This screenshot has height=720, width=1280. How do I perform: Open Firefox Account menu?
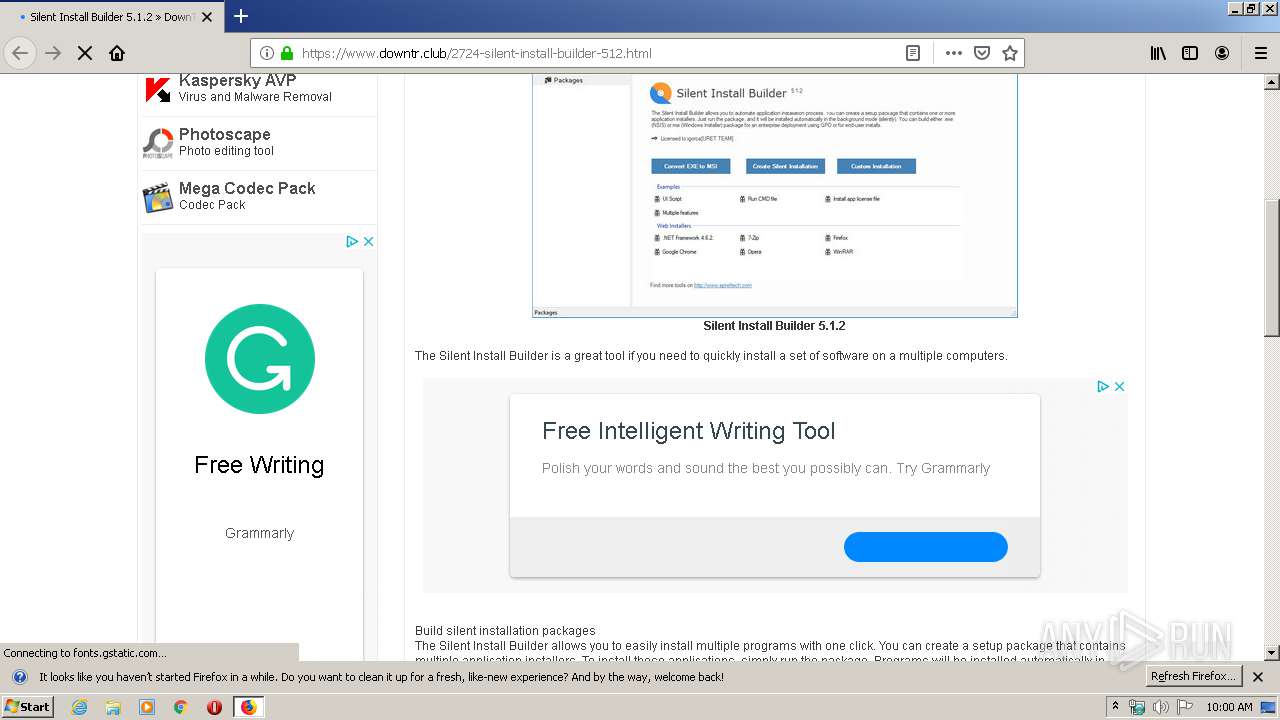click(1222, 53)
